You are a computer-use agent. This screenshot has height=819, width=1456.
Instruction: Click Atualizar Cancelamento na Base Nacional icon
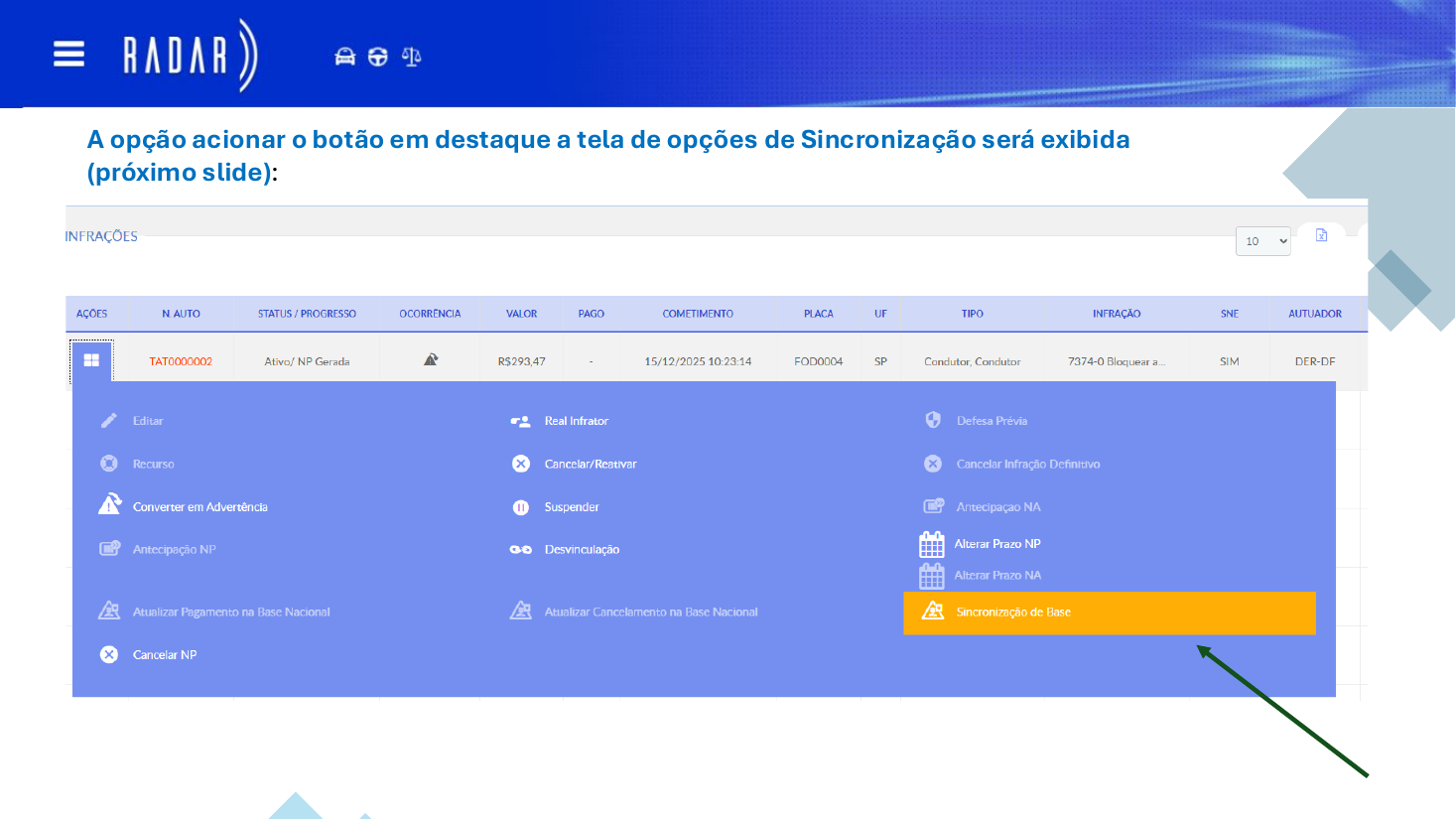tap(521, 611)
